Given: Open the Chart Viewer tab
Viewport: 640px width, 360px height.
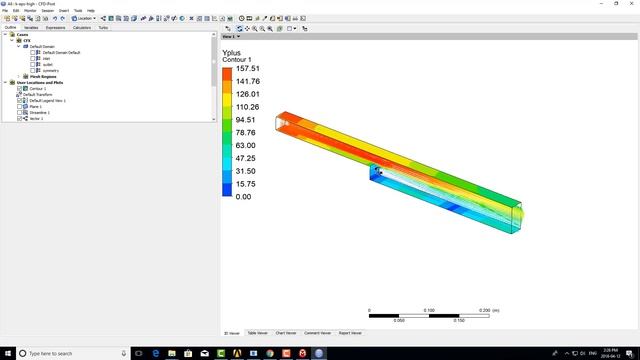Looking at the screenshot, I should [x=286, y=333].
